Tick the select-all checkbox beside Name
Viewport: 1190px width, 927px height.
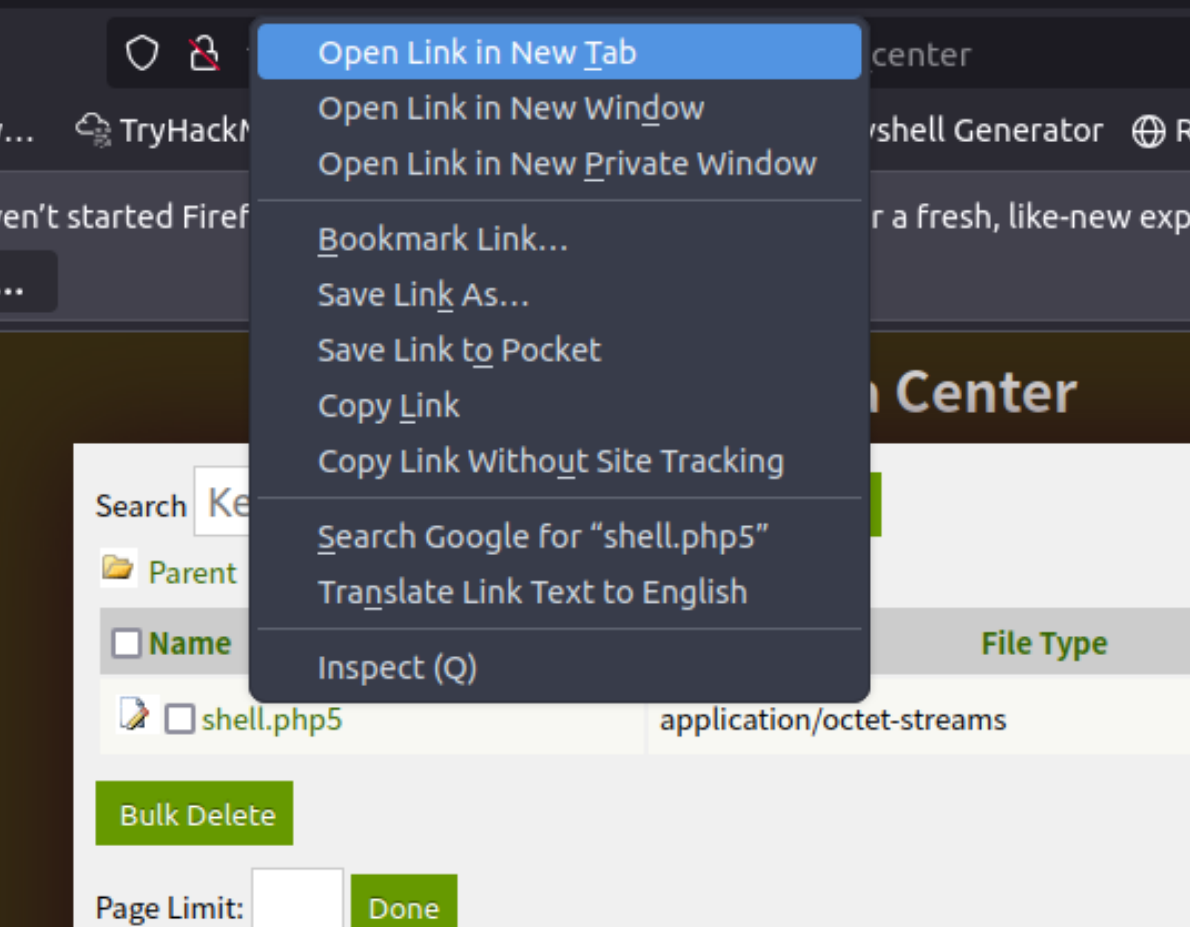point(126,643)
